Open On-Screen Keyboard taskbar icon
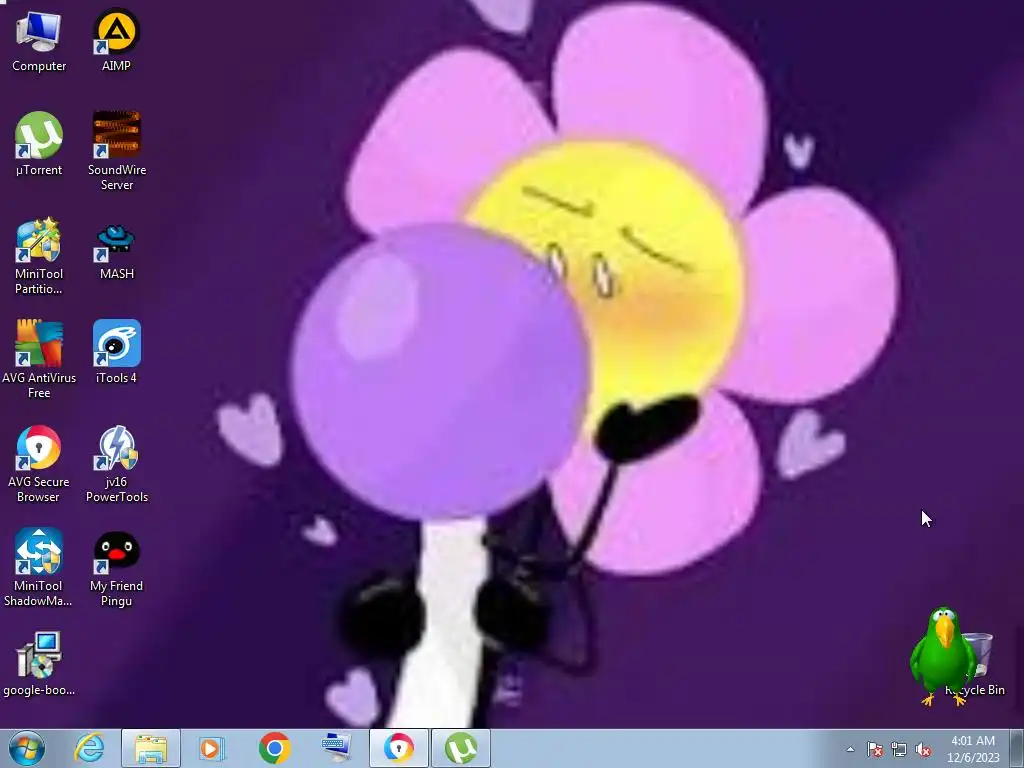Viewport: 1024px width, 768px height. pos(336,748)
